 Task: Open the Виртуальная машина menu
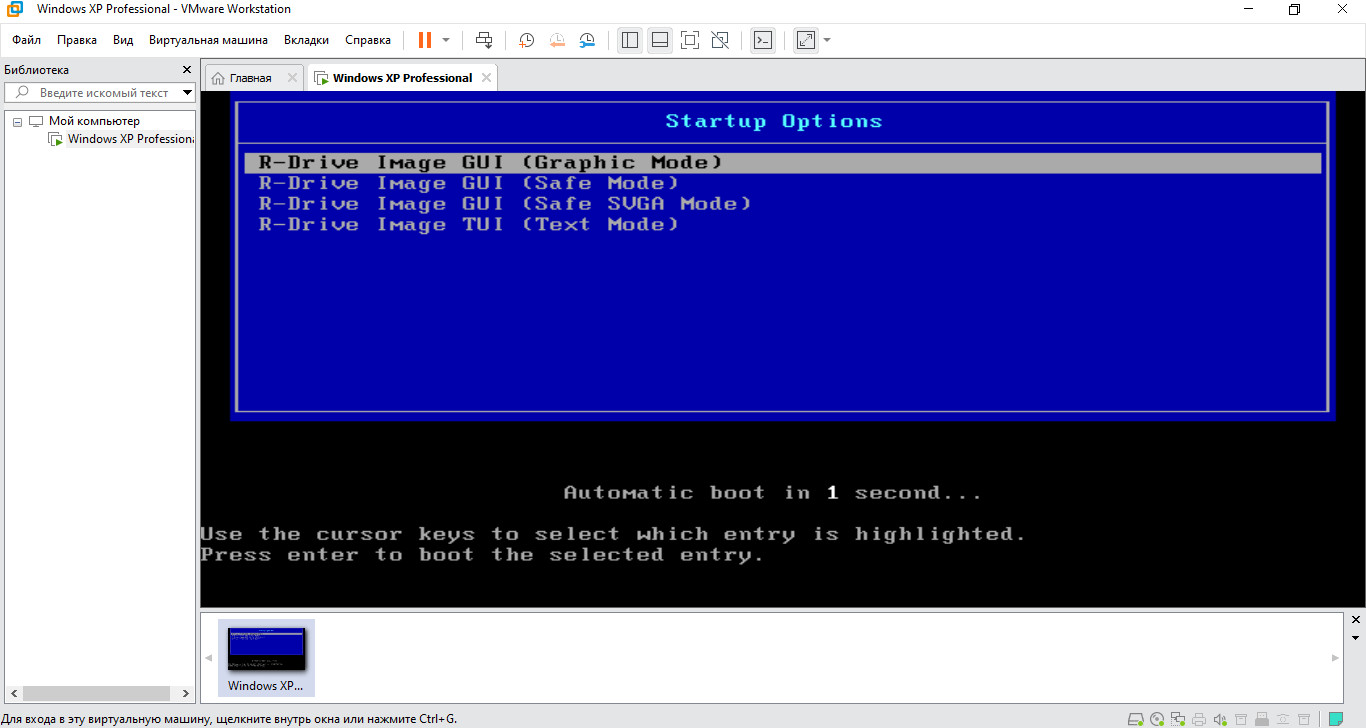coord(208,40)
